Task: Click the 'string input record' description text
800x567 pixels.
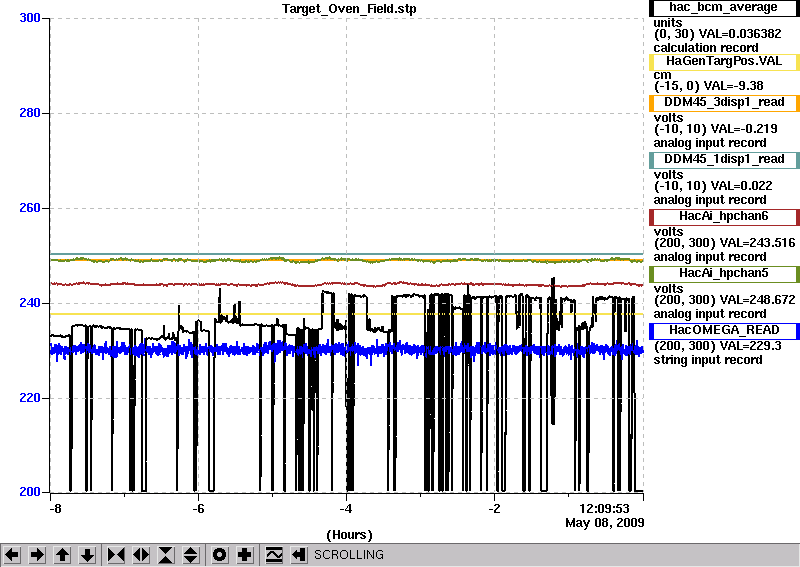Action: pos(708,360)
